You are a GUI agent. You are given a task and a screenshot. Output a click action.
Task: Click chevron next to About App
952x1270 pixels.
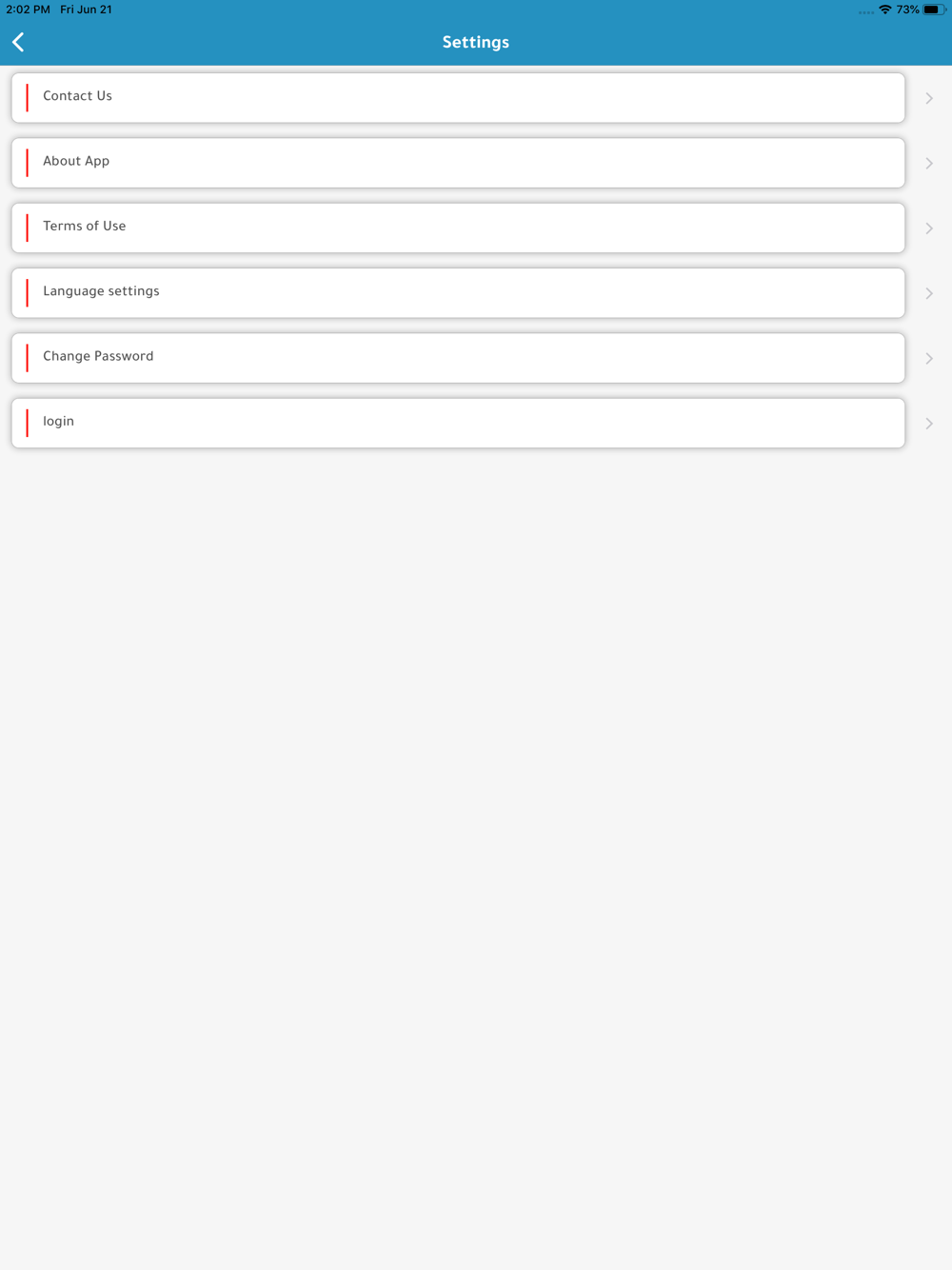[929, 163]
